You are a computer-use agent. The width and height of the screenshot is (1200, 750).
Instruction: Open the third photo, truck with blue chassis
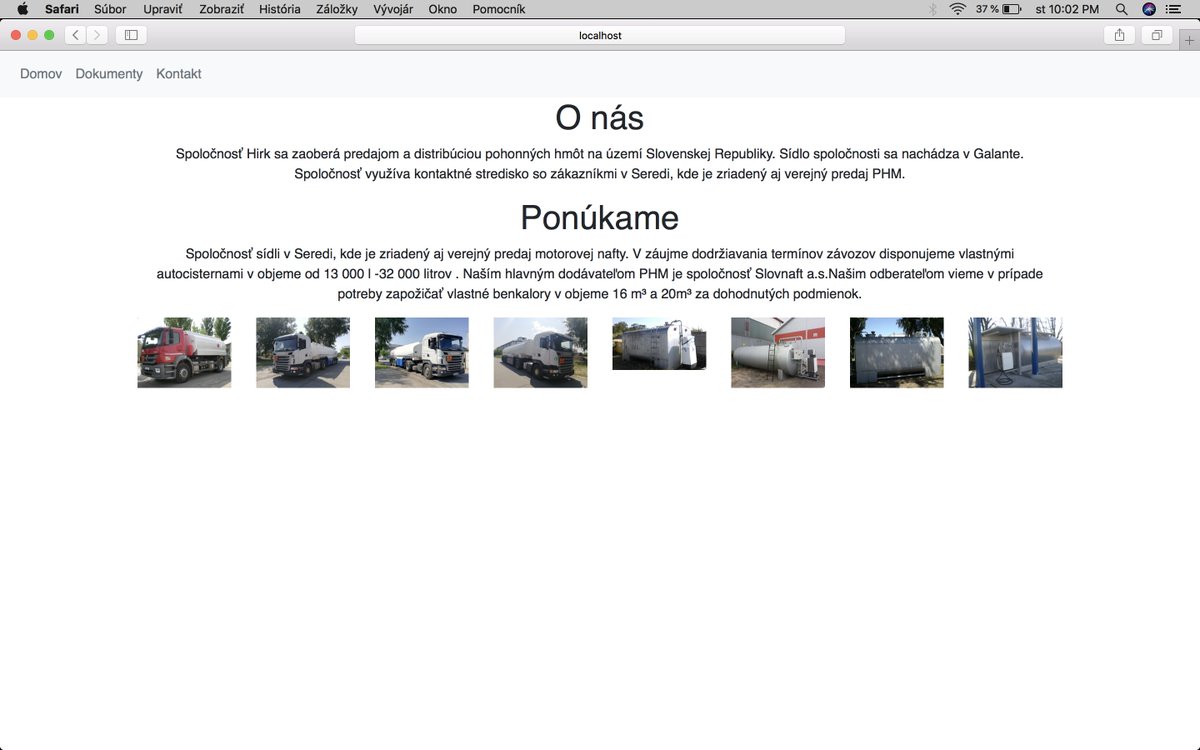point(422,353)
